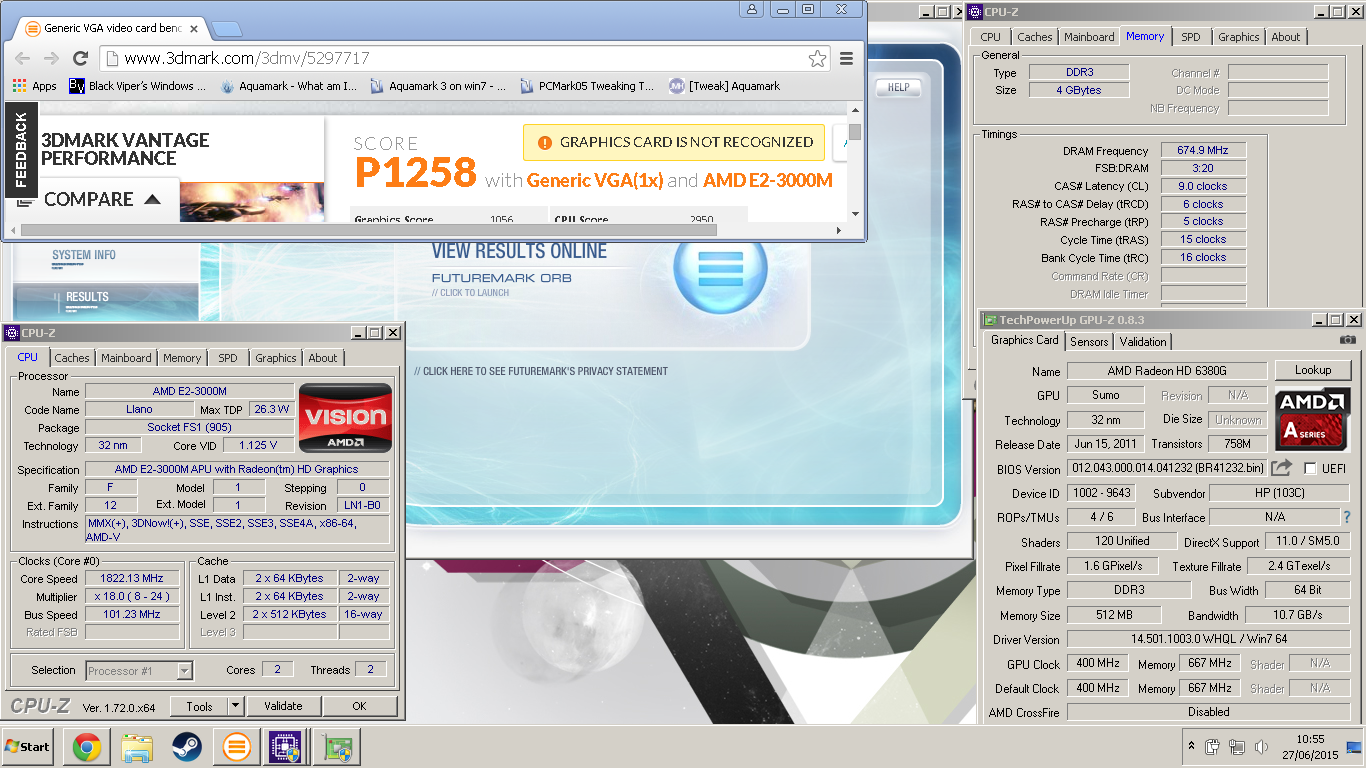This screenshot has width=1366, height=768.
Task: Click GPU-Z camera screenshot icon
Action: (1348, 340)
